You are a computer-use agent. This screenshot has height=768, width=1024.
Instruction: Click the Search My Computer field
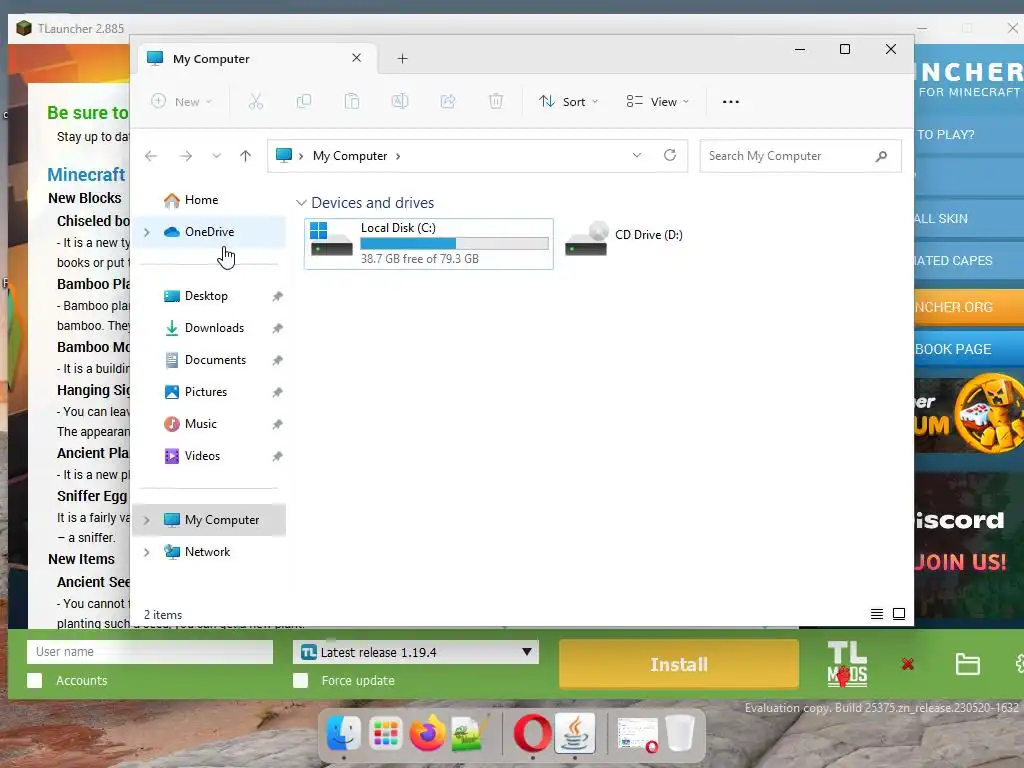(800, 156)
